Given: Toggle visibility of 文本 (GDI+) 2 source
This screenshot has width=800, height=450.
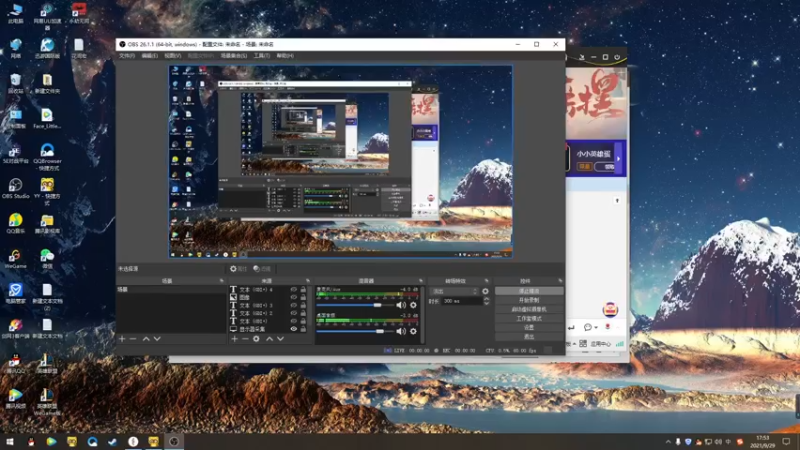Looking at the screenshot, I should click(x=293, y=313).
